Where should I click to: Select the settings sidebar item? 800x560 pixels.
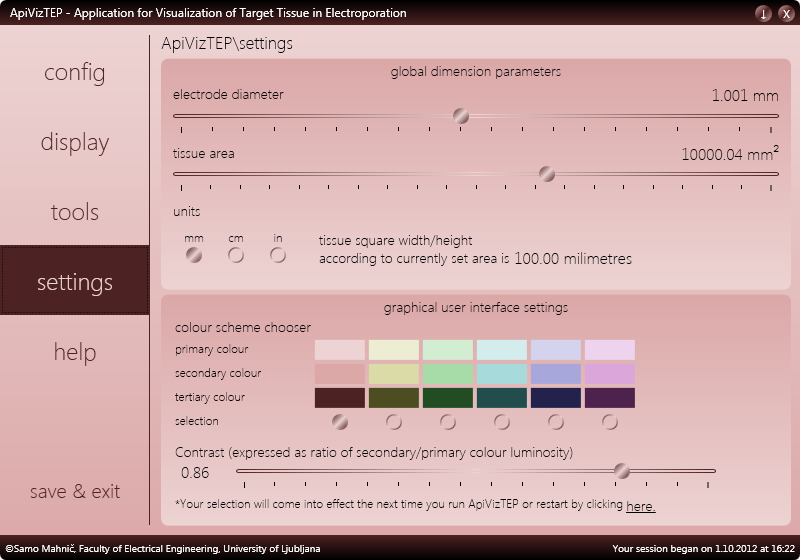74,280
